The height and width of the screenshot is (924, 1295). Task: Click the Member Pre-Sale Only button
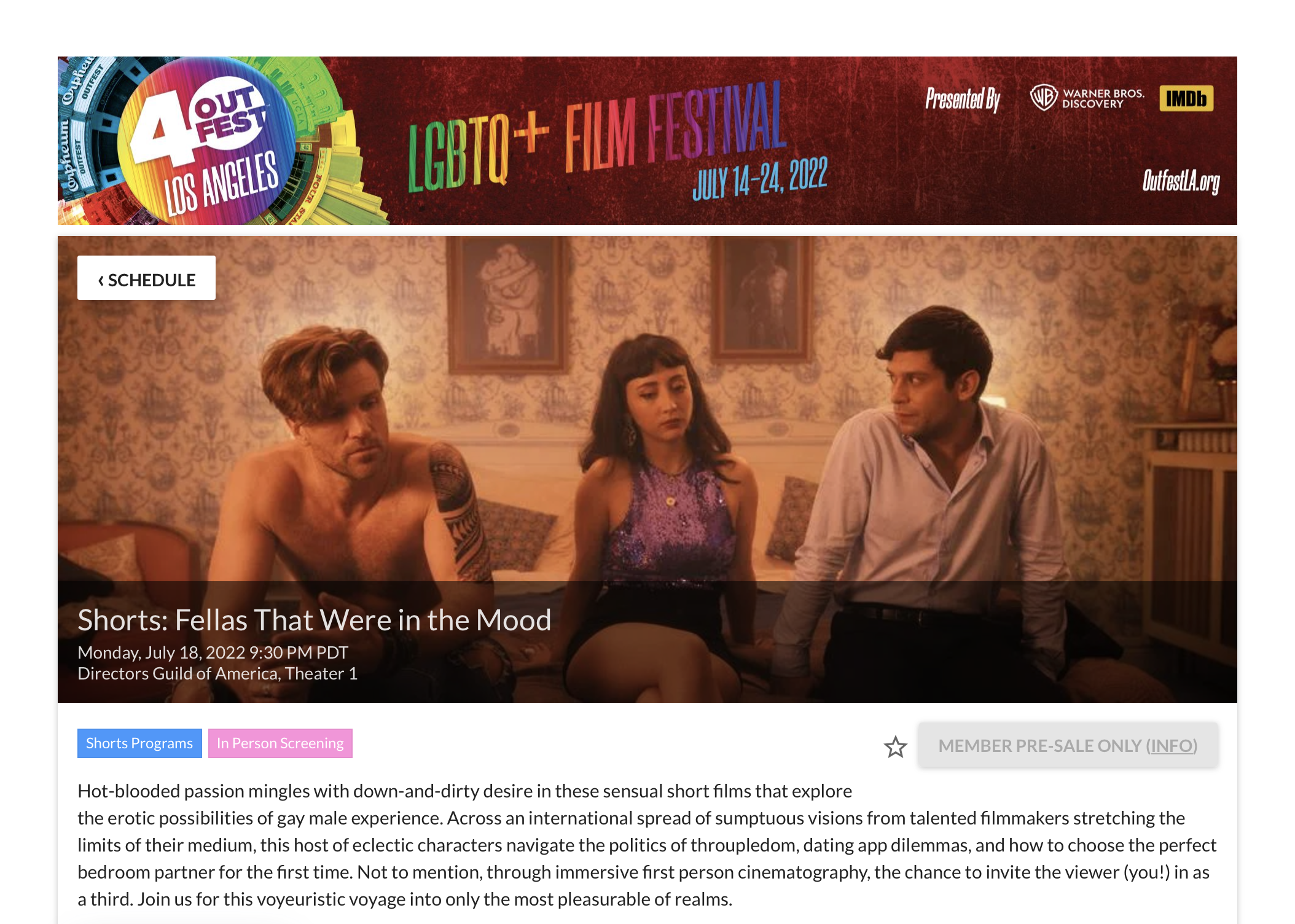1068,746
